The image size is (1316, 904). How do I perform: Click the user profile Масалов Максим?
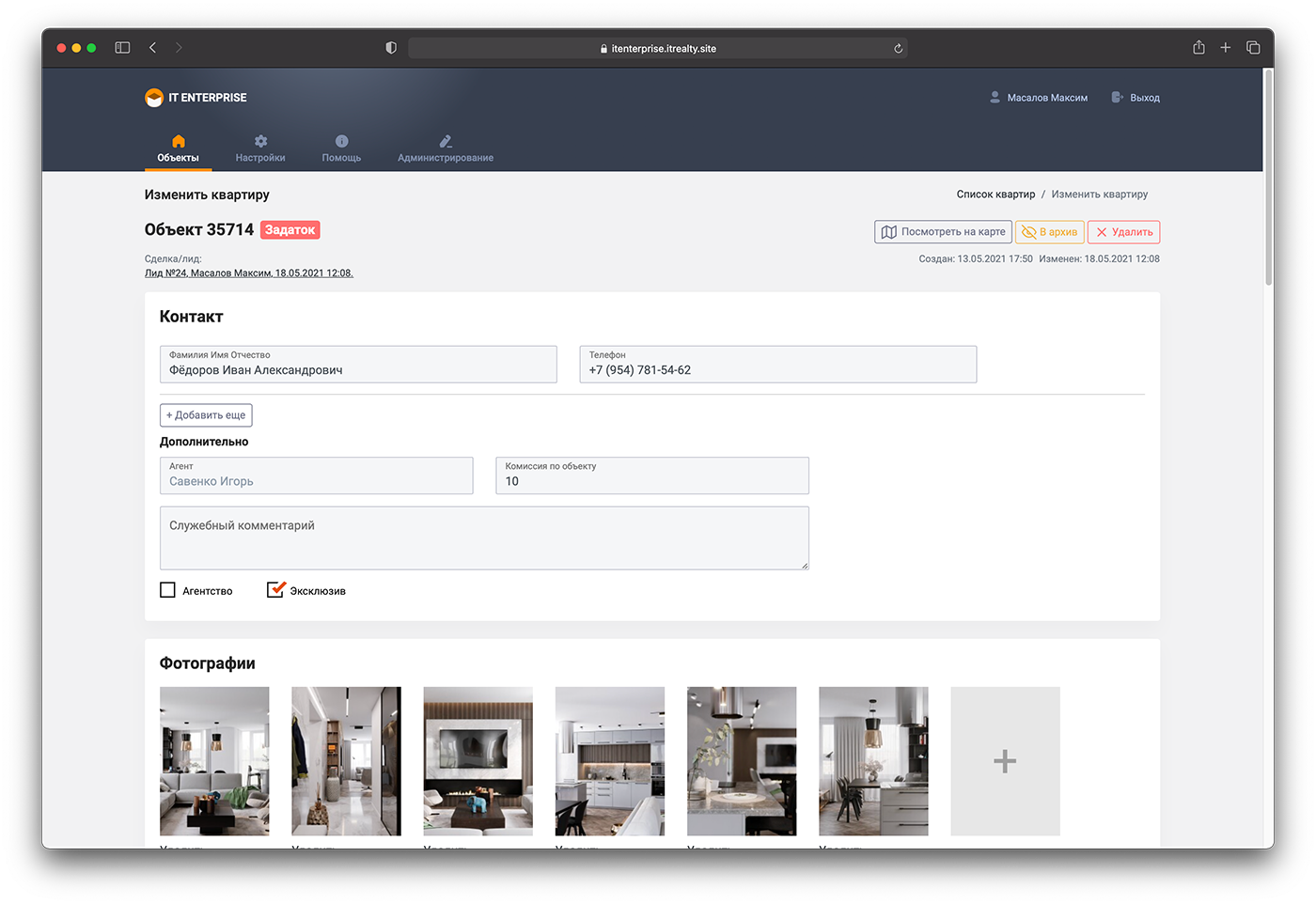pyautogui.click(x=1038, y=98)
